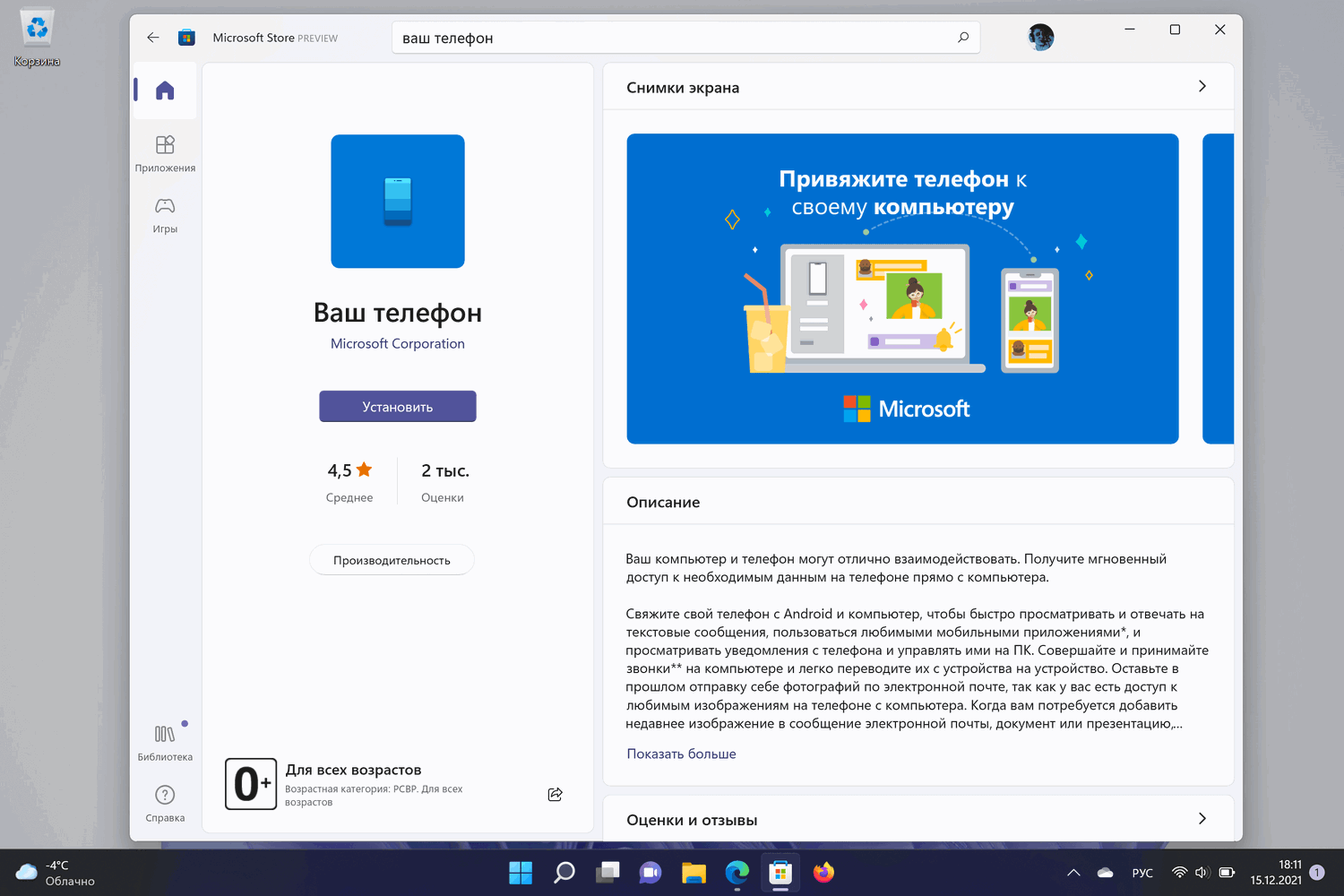Viewport: 1344px width, 896px height.
Task: Click the volume speaker tray icon
Action: click(x=1202, y=873)
